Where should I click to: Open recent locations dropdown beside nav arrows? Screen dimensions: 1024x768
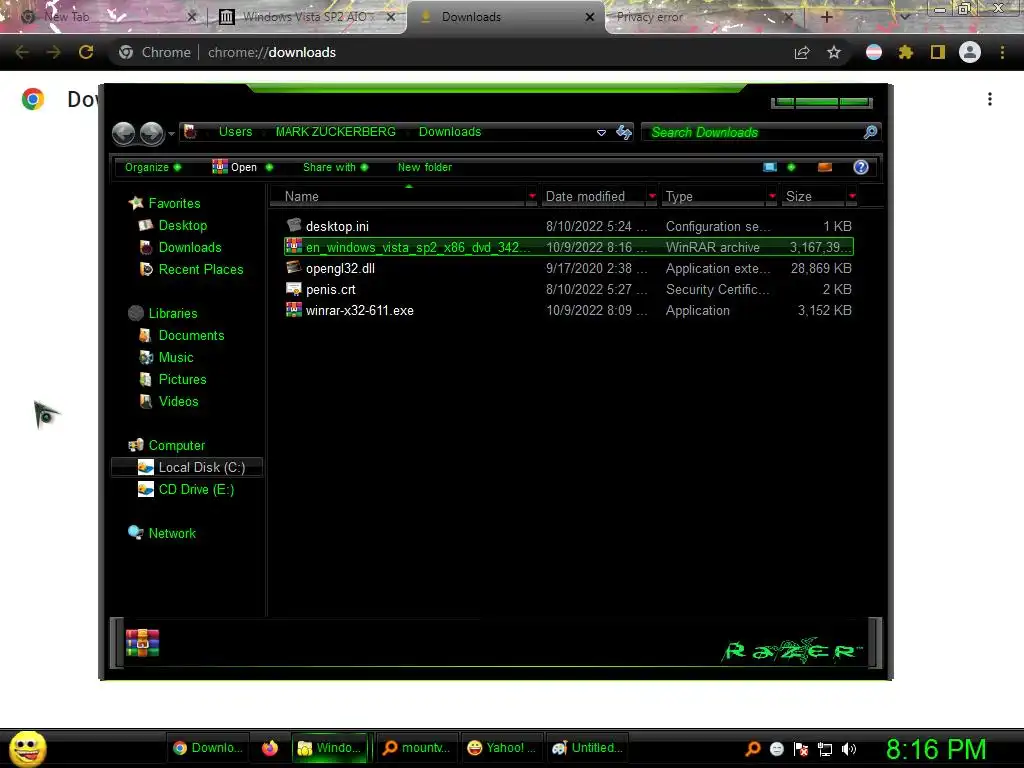pyautogui.click(x=171, y=134)
